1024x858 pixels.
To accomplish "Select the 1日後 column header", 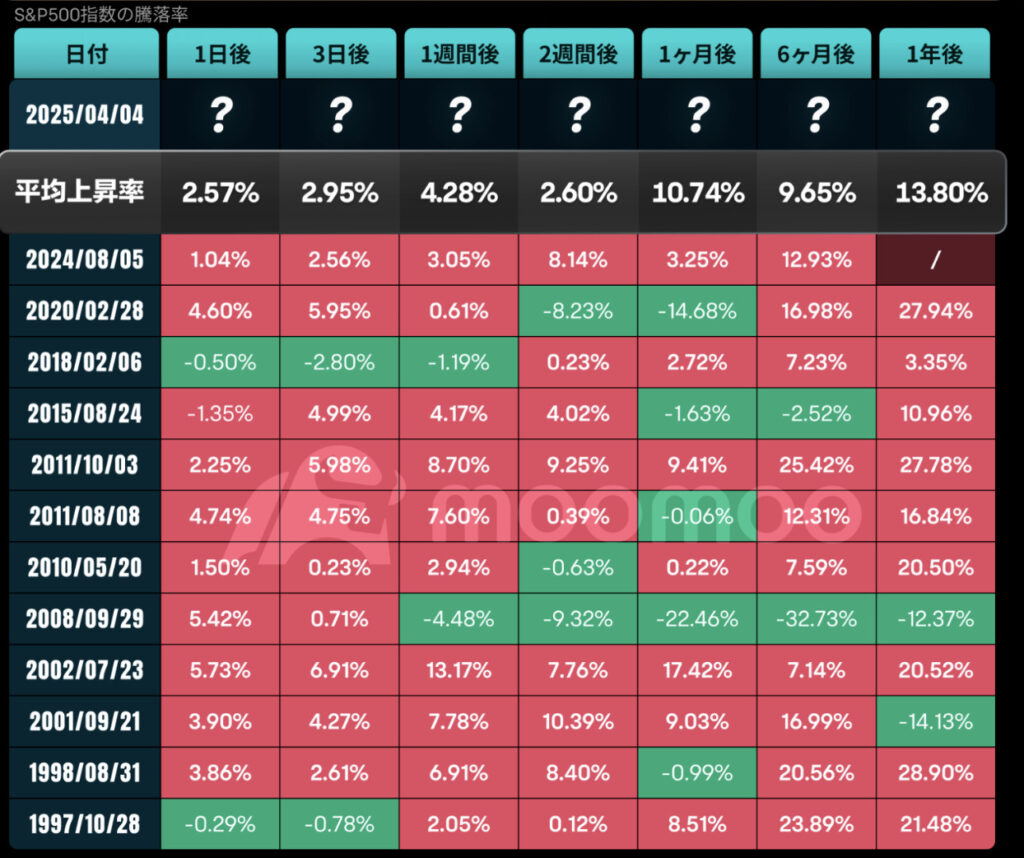I will (221, 54).
